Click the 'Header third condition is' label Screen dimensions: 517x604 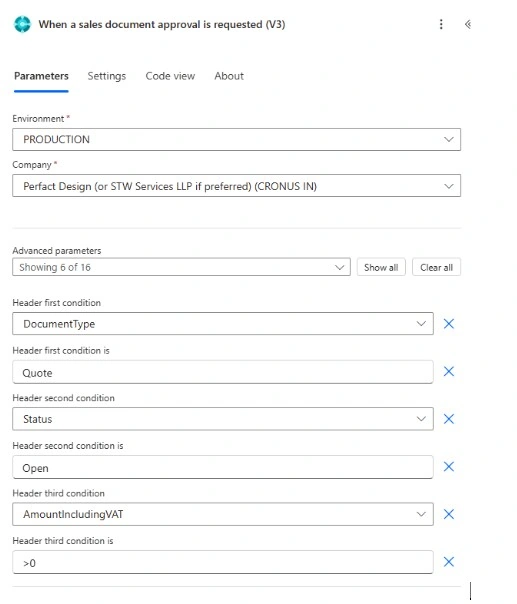click(x=63, y=541)
